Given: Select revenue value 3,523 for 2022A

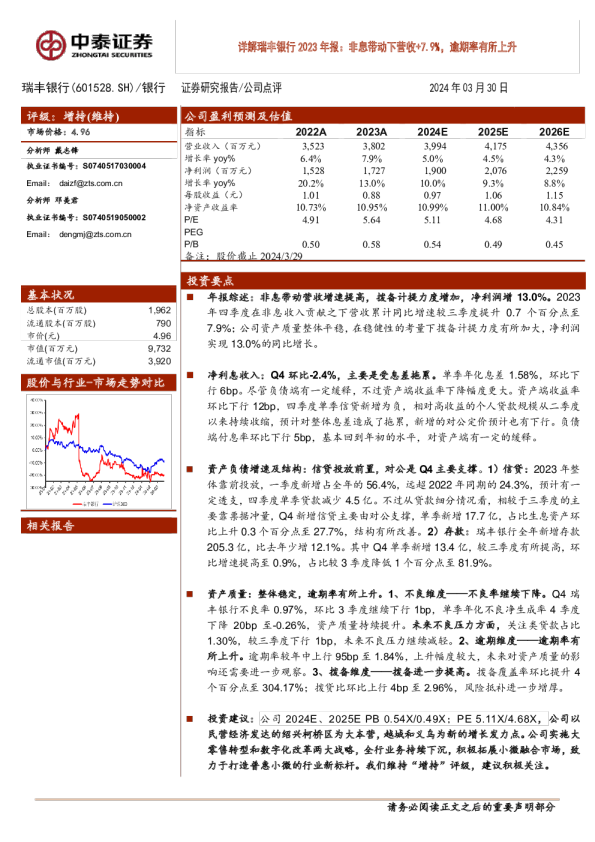Looking at the screenshot, I should tap(313, 146).
